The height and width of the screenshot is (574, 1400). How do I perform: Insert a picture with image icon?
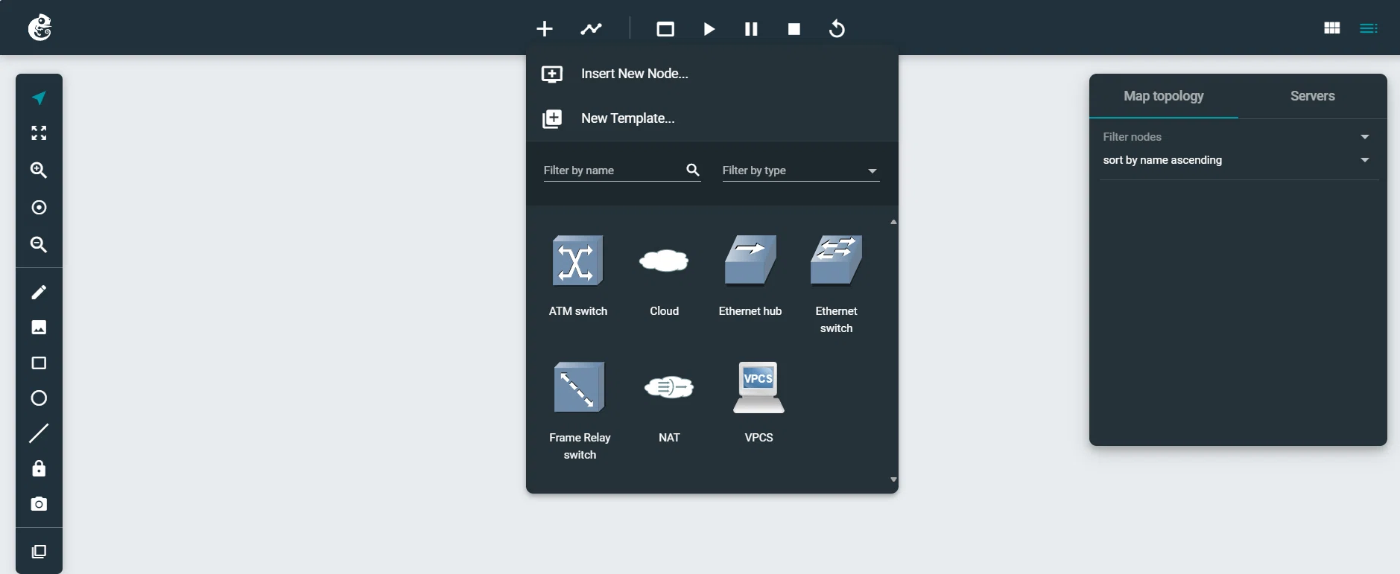pos(39,327)
